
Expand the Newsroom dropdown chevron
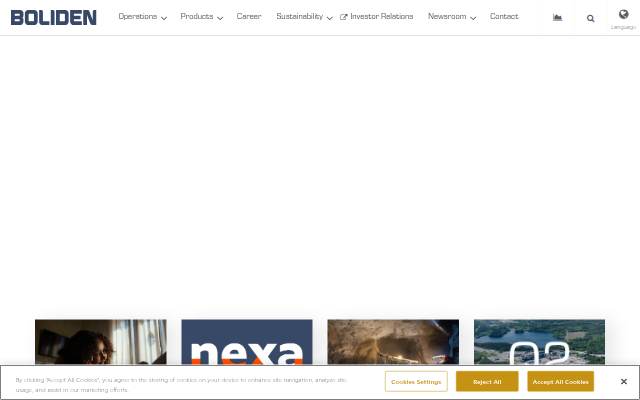coord(473,18)
